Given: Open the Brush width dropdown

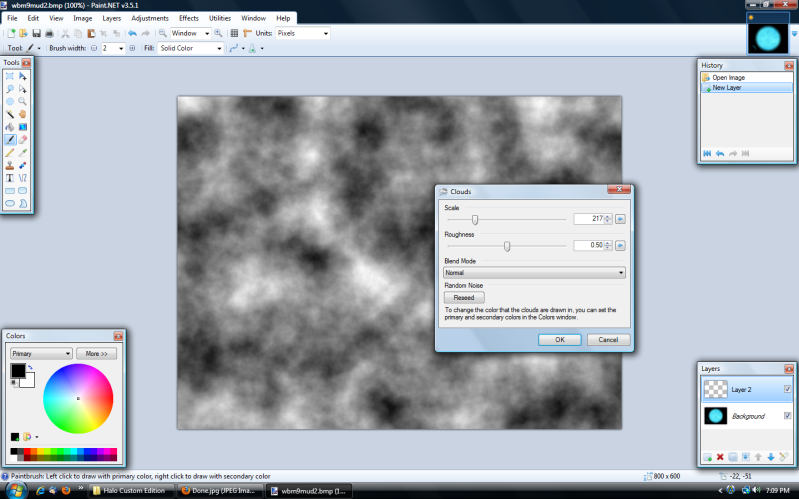Looking at the screenshot, I should point(121,48).
